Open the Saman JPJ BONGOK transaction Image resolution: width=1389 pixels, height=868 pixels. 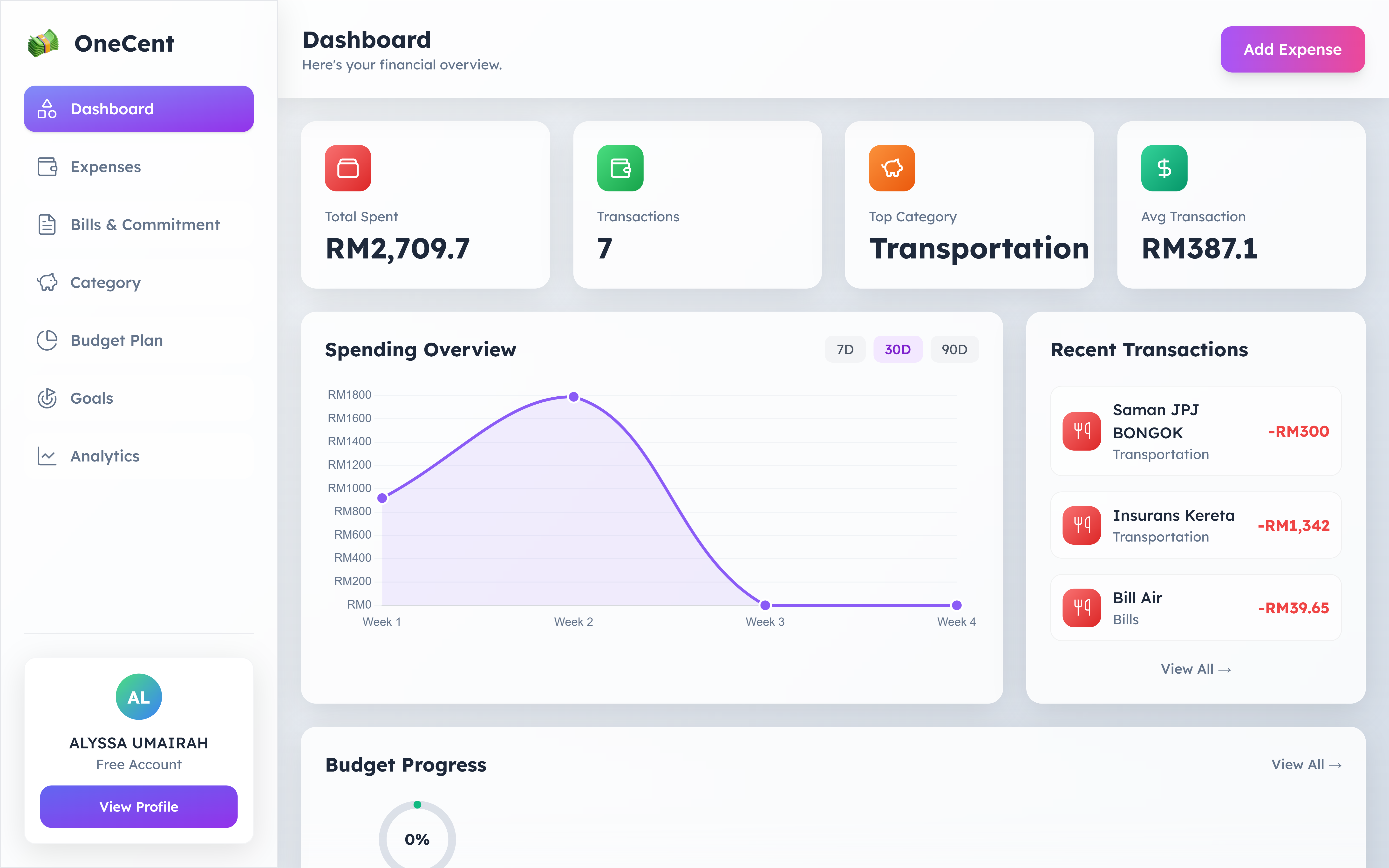click(x=1196, y=431)
